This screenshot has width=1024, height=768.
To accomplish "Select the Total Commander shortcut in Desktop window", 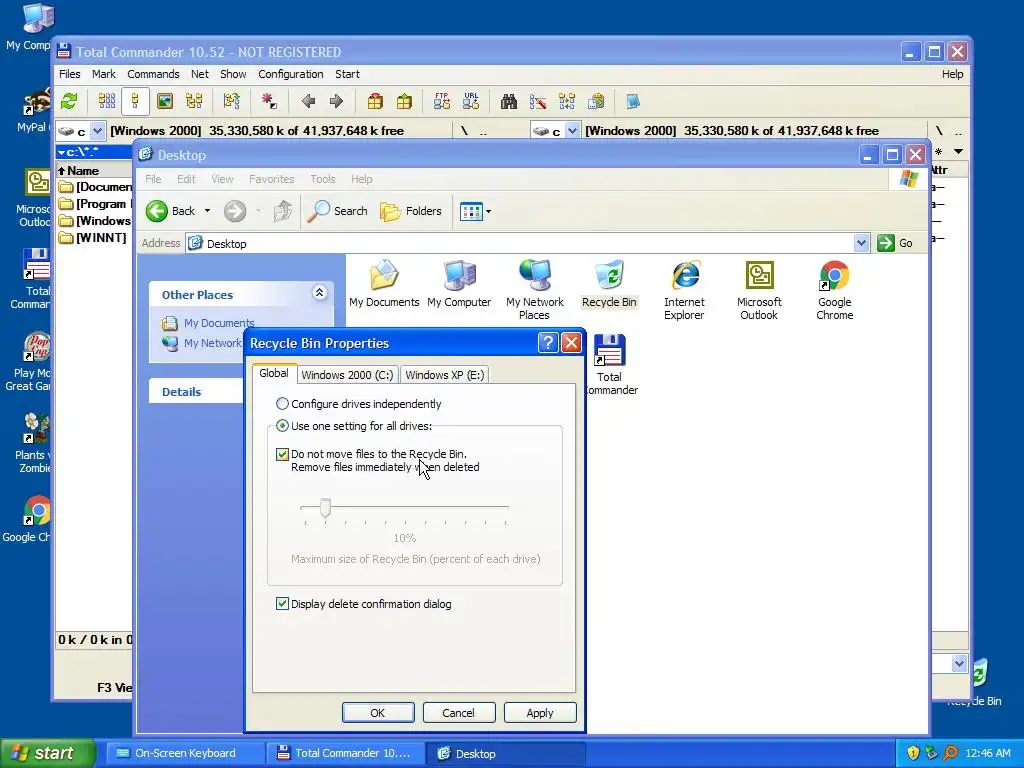I will pyautogui.click(x=609, y=365).
